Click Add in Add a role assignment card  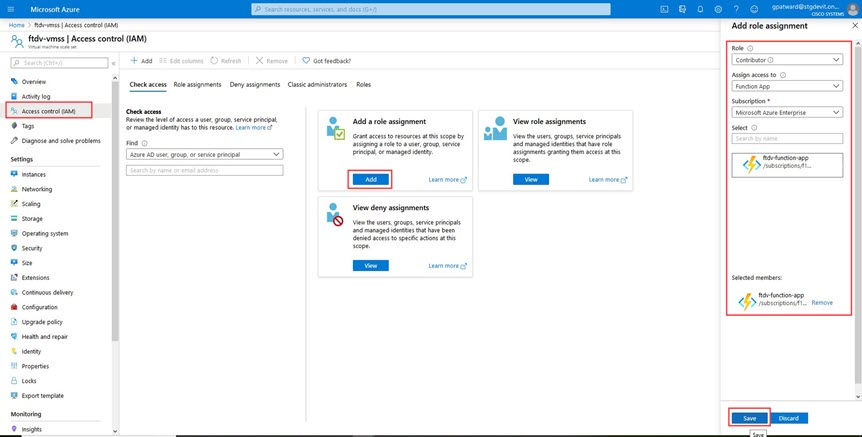[x=371, y=180]
